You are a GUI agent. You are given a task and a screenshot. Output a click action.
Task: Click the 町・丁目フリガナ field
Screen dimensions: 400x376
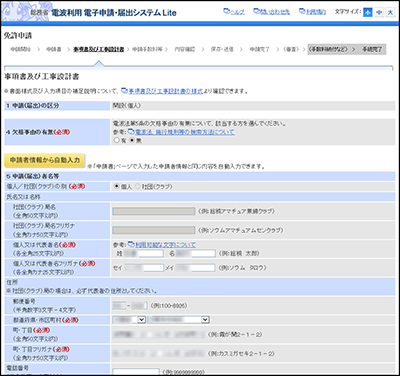tap(159, 353)
